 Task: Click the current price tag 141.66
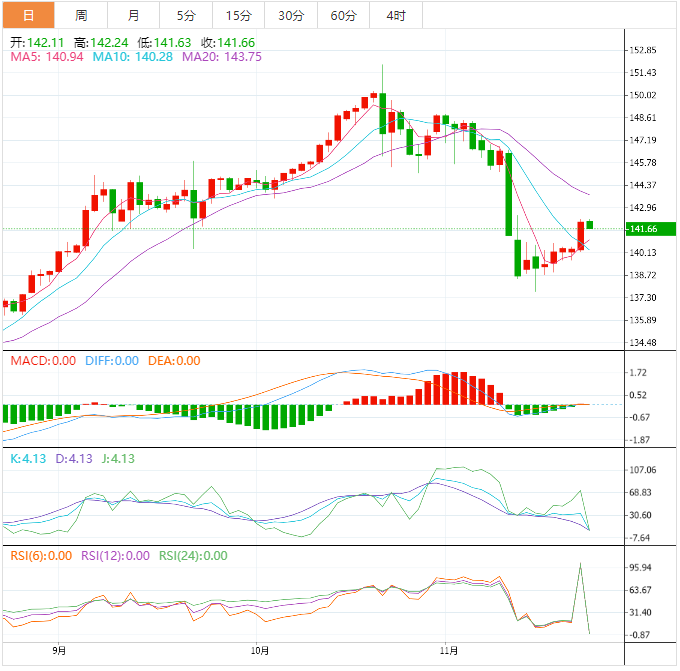(645, 229)
